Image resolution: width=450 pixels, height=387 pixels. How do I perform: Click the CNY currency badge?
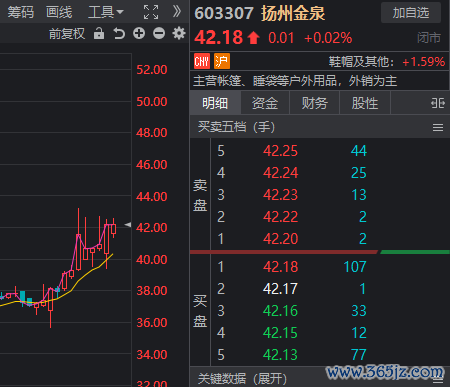click(x=202, y=61)
